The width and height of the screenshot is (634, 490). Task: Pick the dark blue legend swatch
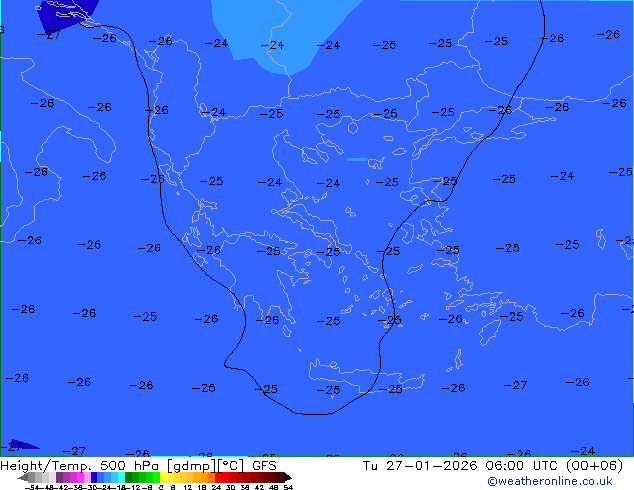pyautogui.click(x=94, y=477)
